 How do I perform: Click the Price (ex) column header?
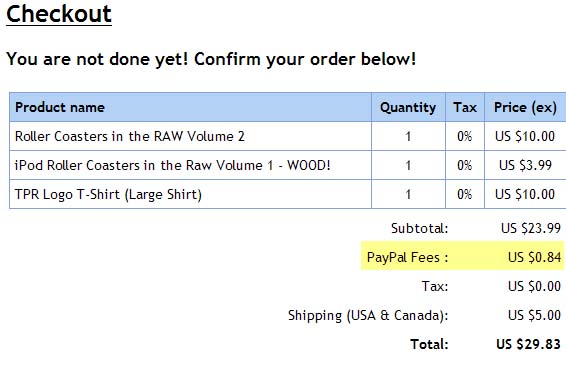[525, 108]
